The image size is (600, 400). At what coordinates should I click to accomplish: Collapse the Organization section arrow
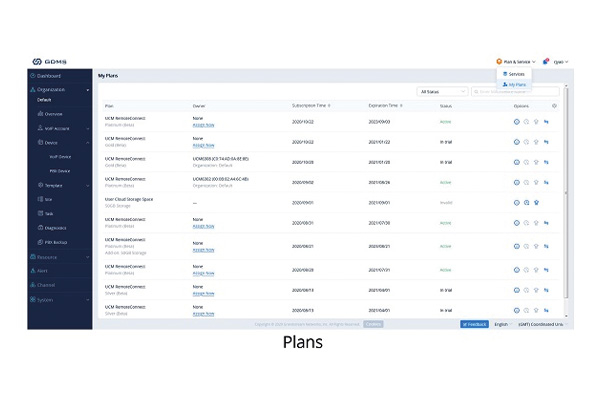[x=88, y=90]
